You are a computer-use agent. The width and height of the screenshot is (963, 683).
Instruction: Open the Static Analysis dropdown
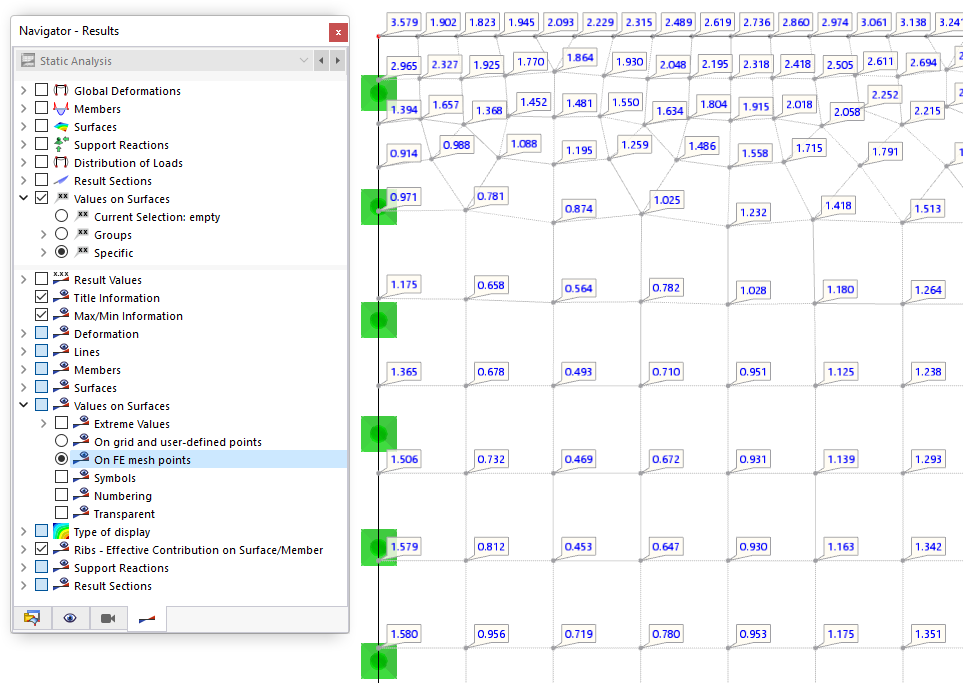304,61
